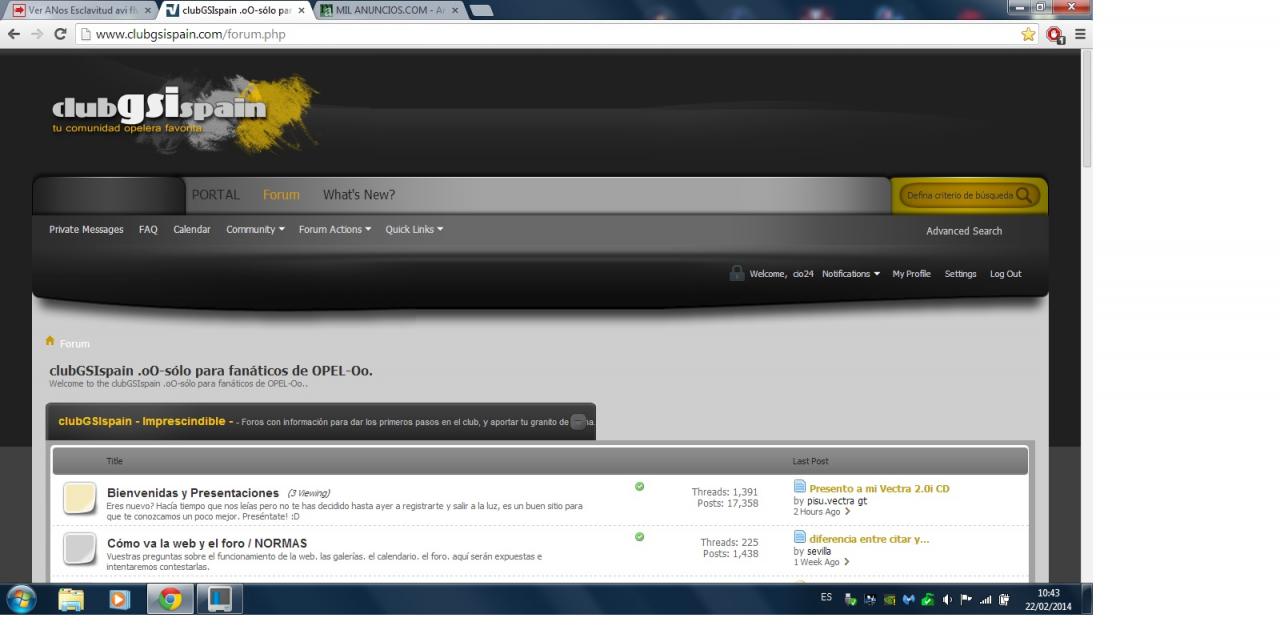Viewport: 1280px width, 638px height.
Task: Expand the Forum Actions dropdown
Action: point(335,229)
